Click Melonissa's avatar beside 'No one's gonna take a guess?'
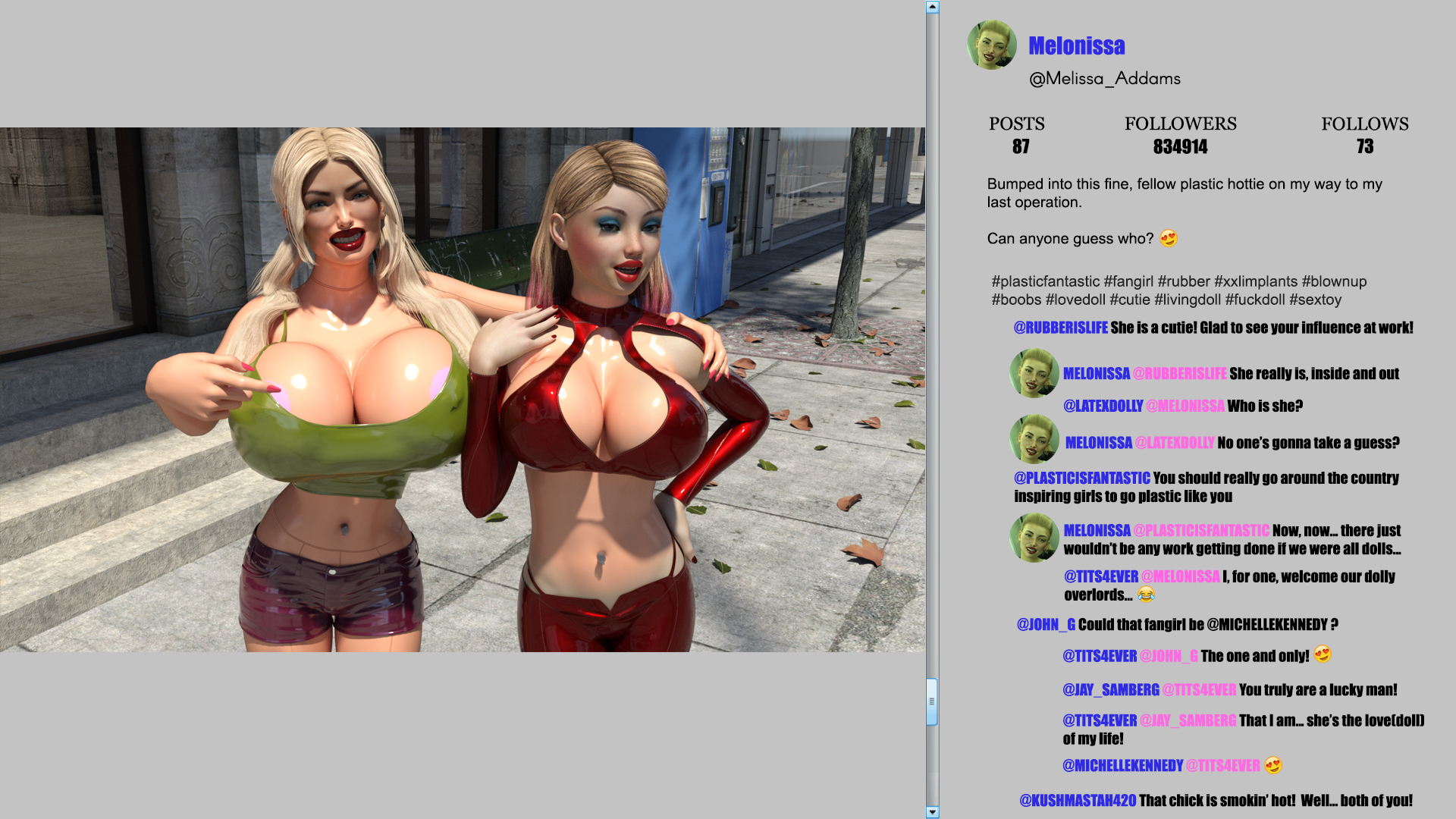1456x819 pixels. coord(1034,439)
